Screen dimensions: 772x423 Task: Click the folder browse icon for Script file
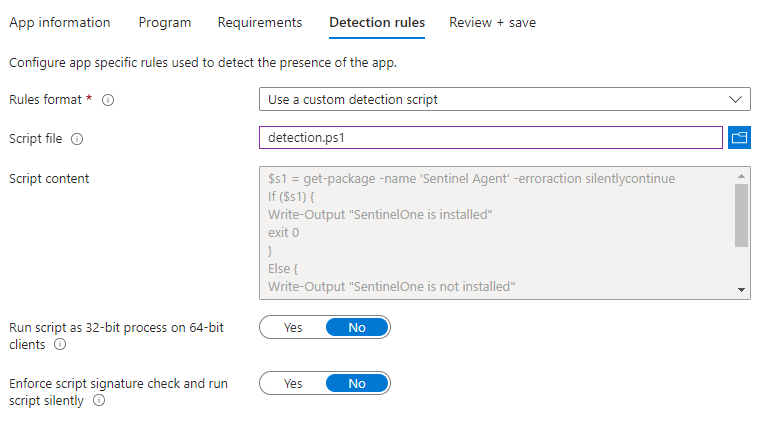(x=740, y=137)
